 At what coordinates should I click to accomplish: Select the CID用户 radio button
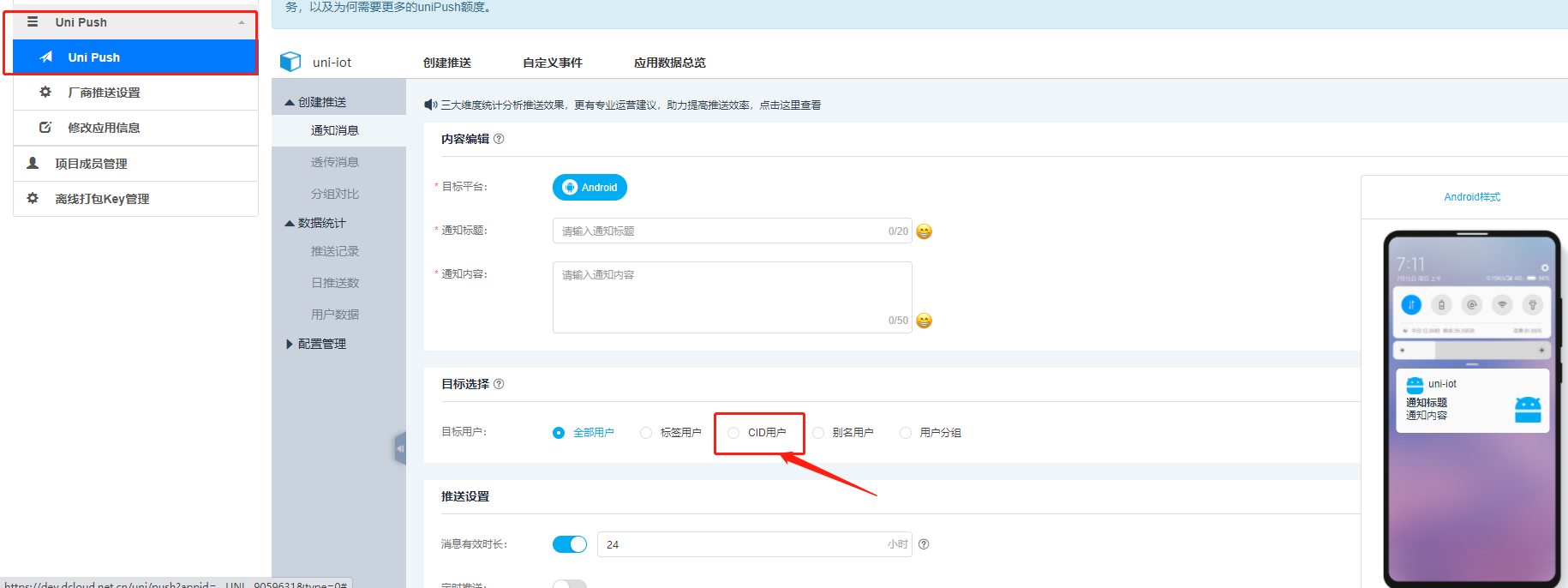(733, 433)
